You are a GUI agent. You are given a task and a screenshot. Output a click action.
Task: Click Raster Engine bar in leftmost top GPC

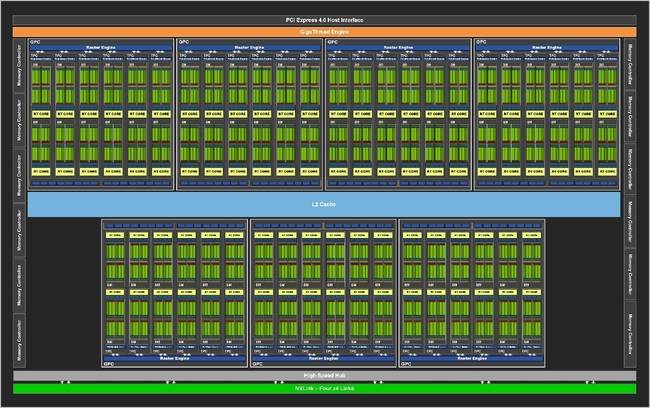click(x=101, y=48)
